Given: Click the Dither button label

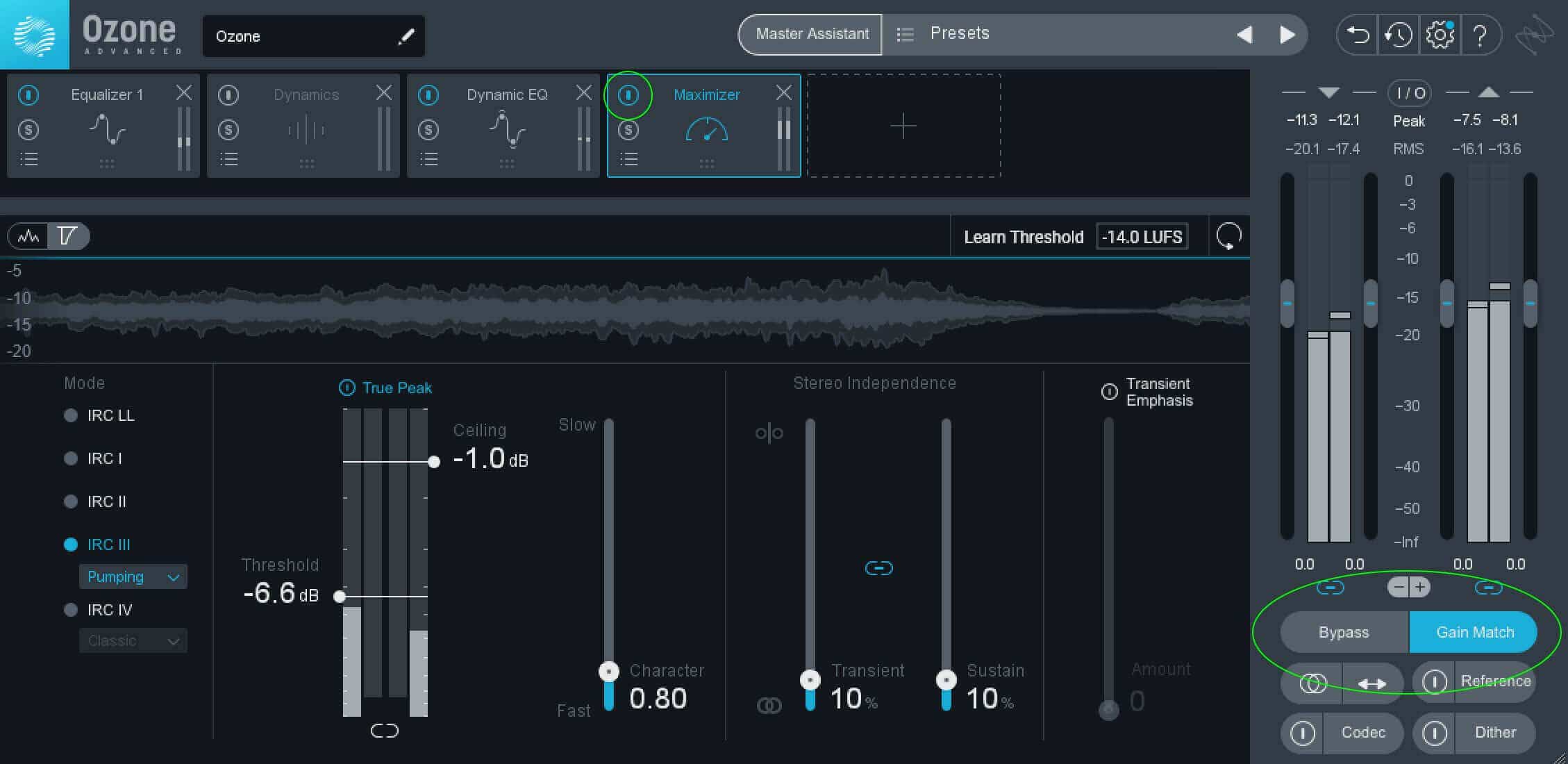Looking at the screenshot, I should click(1495, 733).
